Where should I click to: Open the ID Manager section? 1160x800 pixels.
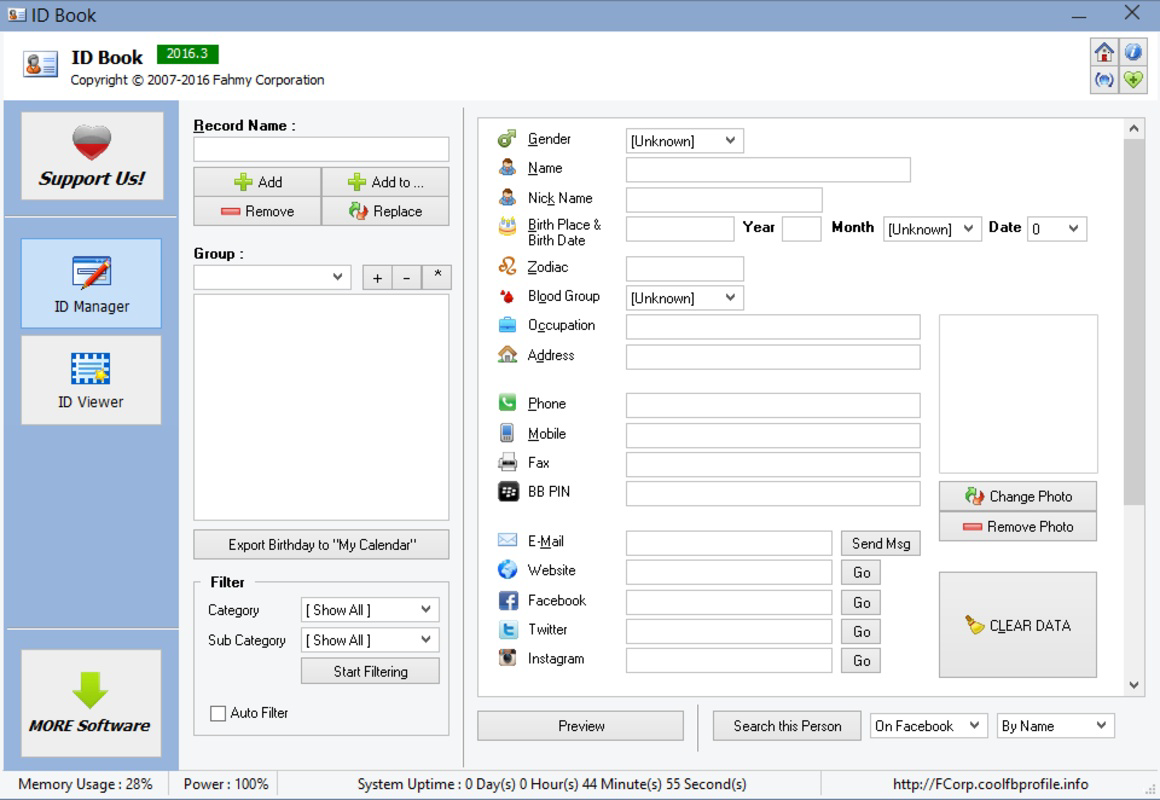point(91,283)
